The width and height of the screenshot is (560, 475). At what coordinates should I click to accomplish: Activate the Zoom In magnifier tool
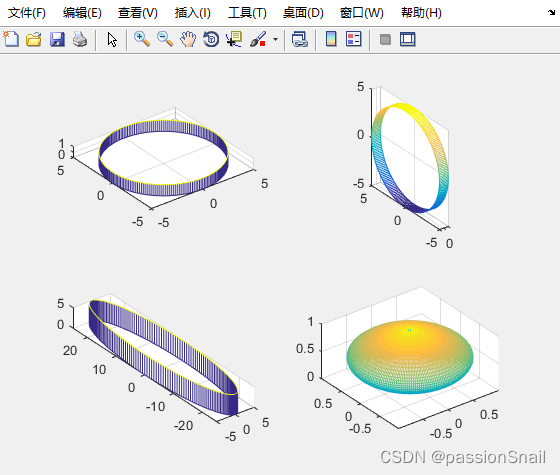click(142, 39)
